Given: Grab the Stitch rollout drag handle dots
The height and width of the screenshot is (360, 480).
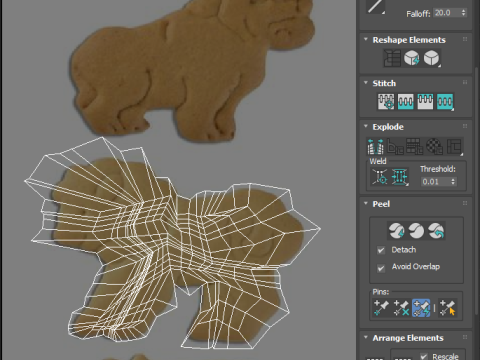Looking at the screenshot, I should pos(465,82).
